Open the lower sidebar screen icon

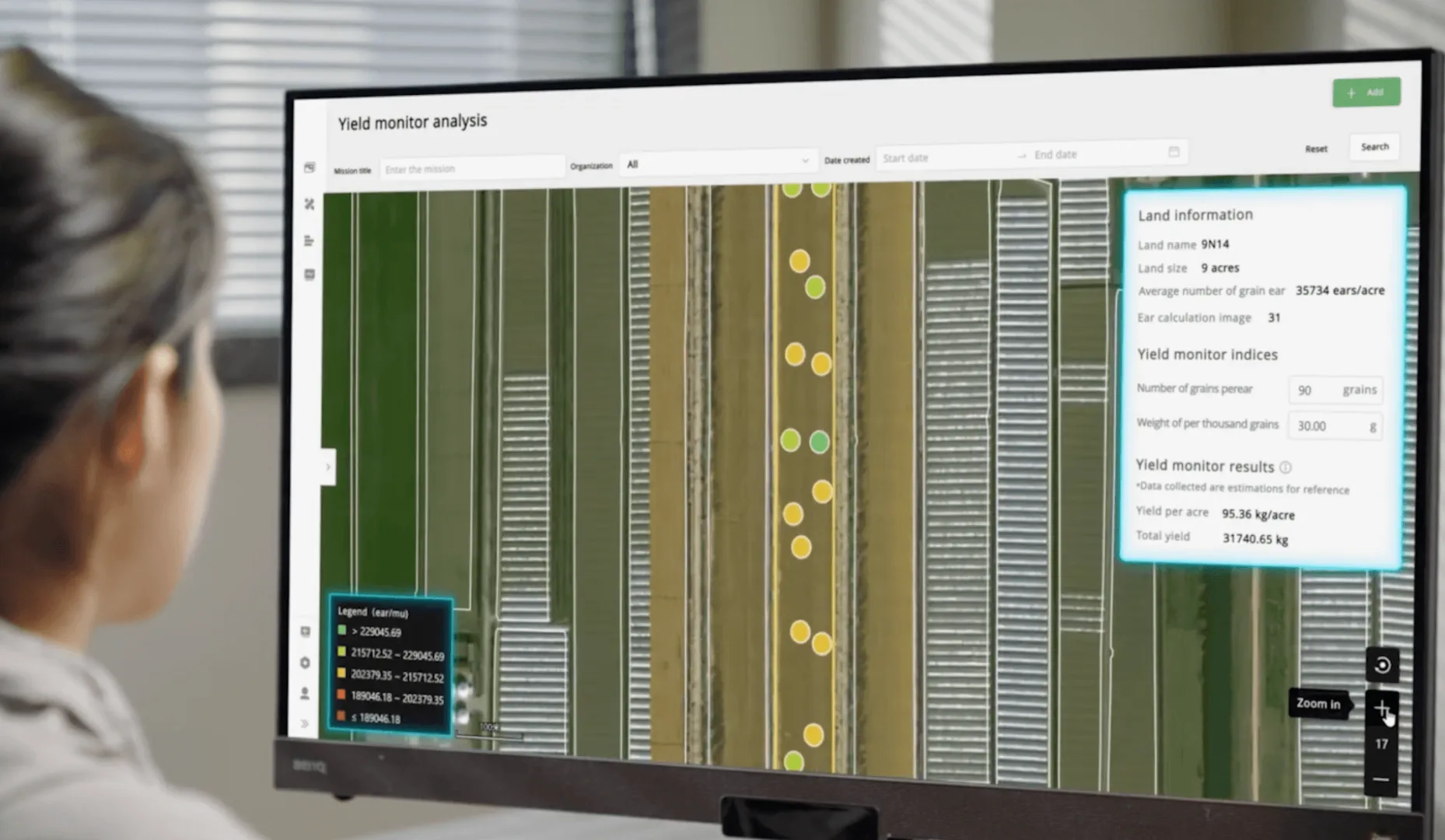coord(306,632)
